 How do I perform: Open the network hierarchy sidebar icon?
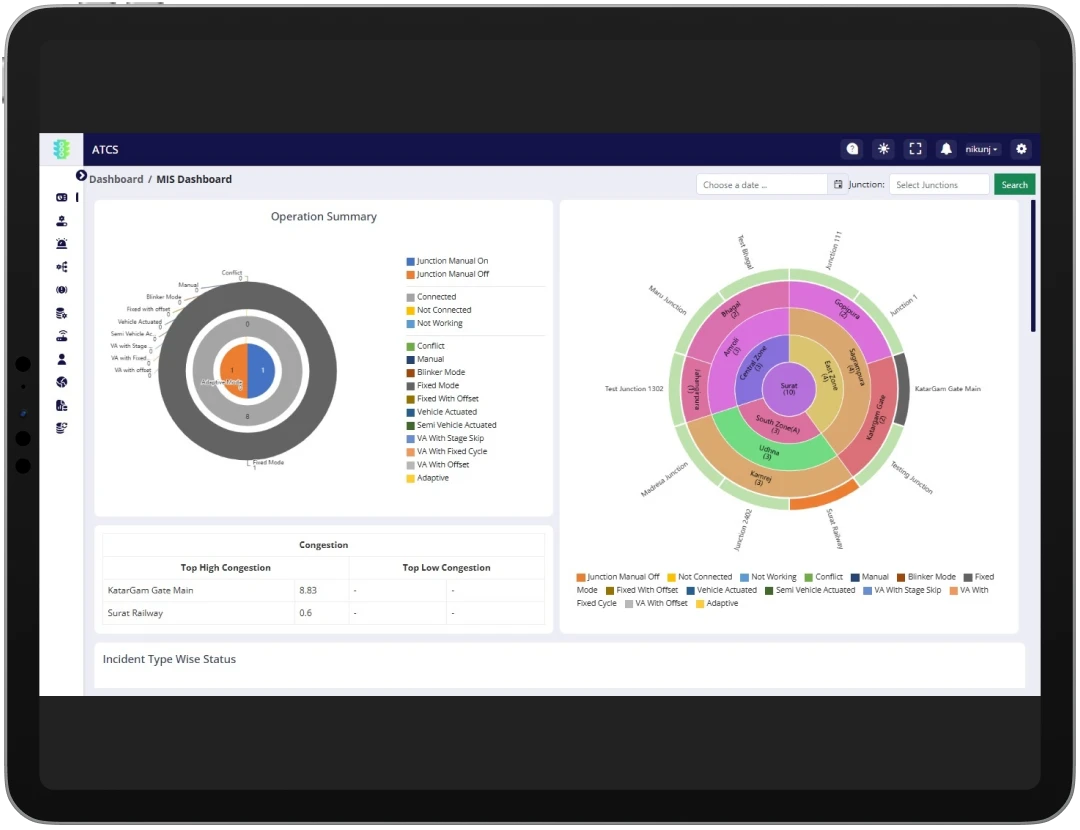61,267
